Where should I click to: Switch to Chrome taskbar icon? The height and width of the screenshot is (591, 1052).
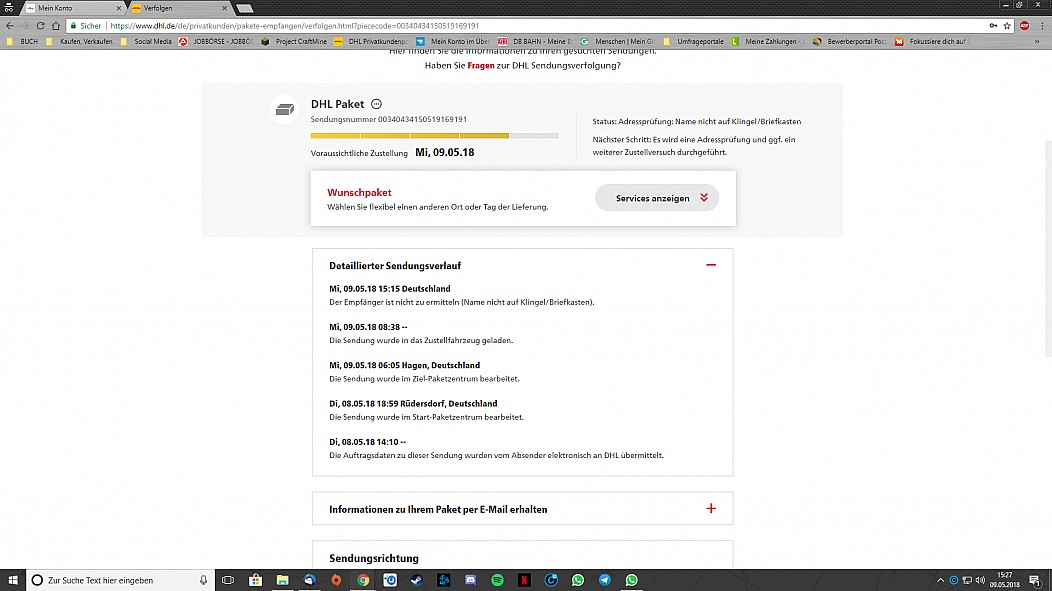(363, 580)
